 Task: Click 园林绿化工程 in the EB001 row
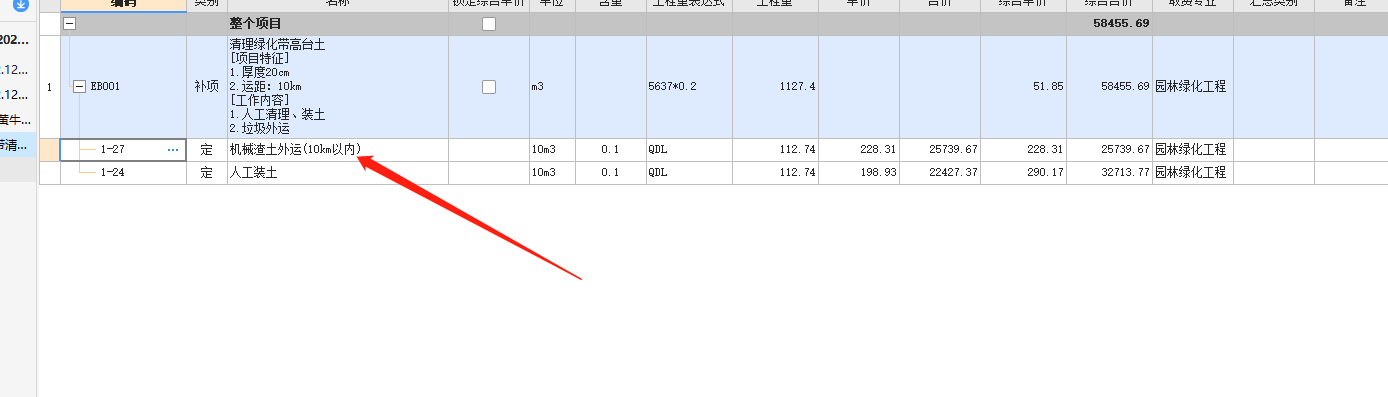click(1191, 87)
